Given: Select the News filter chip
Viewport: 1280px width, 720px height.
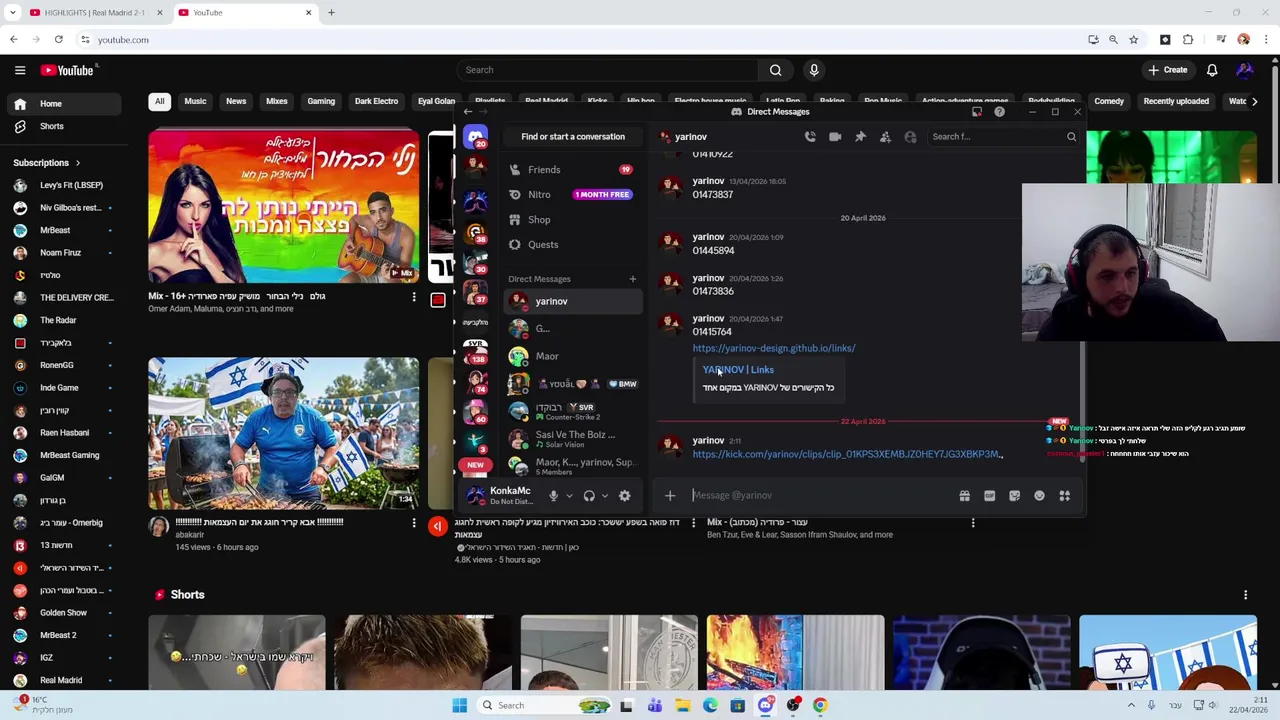Looking at the screenshot, I should click(x=236, y=101).
